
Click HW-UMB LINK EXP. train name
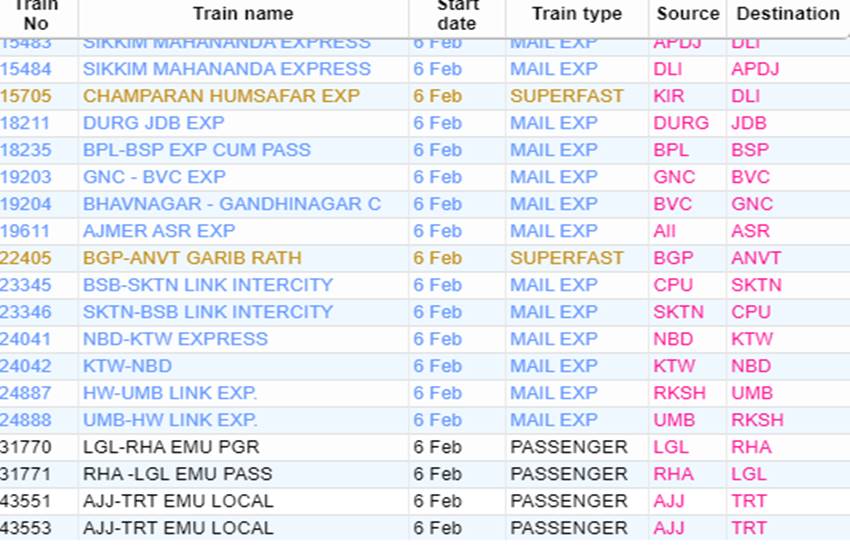pos(170,393)
